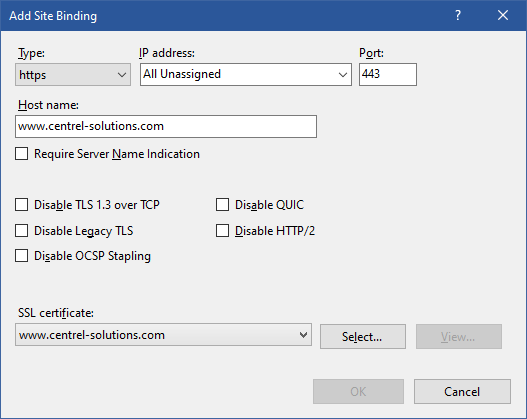527x419 pixels.
Task: Click the IP address field text All Unassigned
Action: coord(182,74)
